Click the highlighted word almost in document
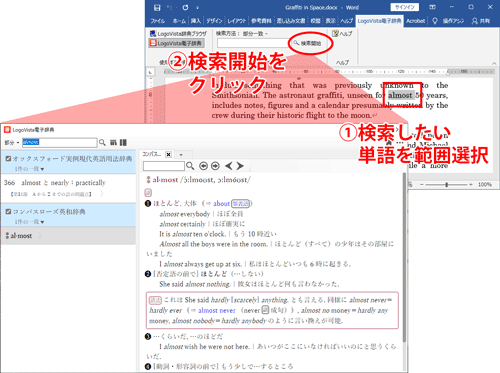The image size is (500, 373). pos(400,95)
